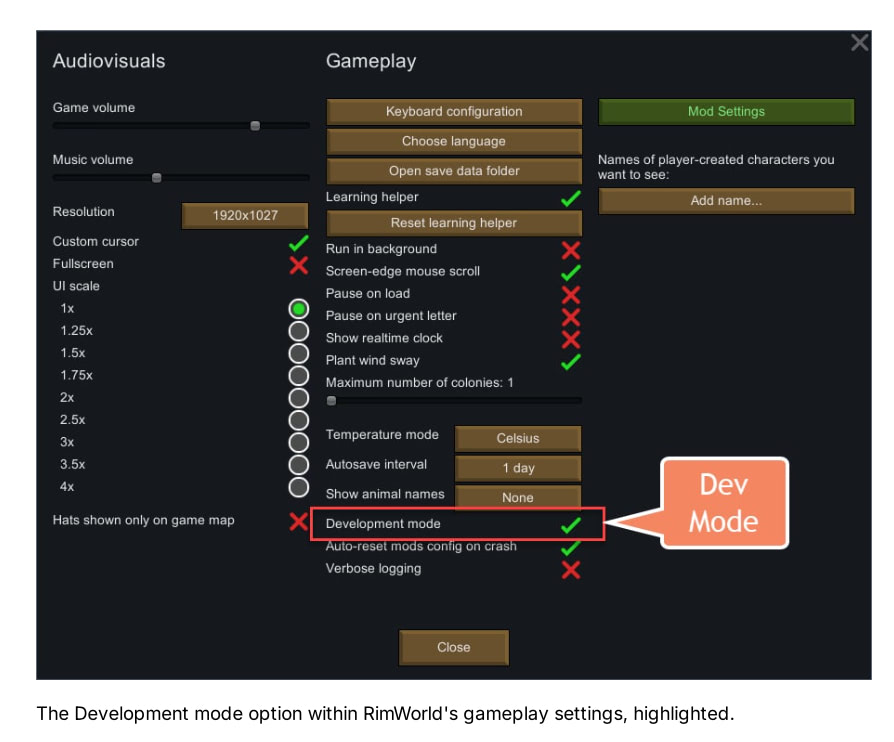Open the Autosave interval 1 day dropdown
Viewport: 894px width, 742px height.
point(518,468)
